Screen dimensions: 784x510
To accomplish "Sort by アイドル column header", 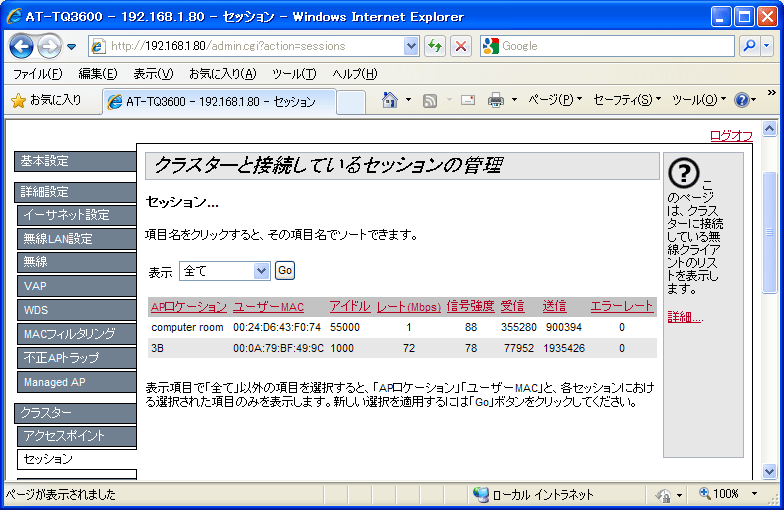I will pos(350,306).
